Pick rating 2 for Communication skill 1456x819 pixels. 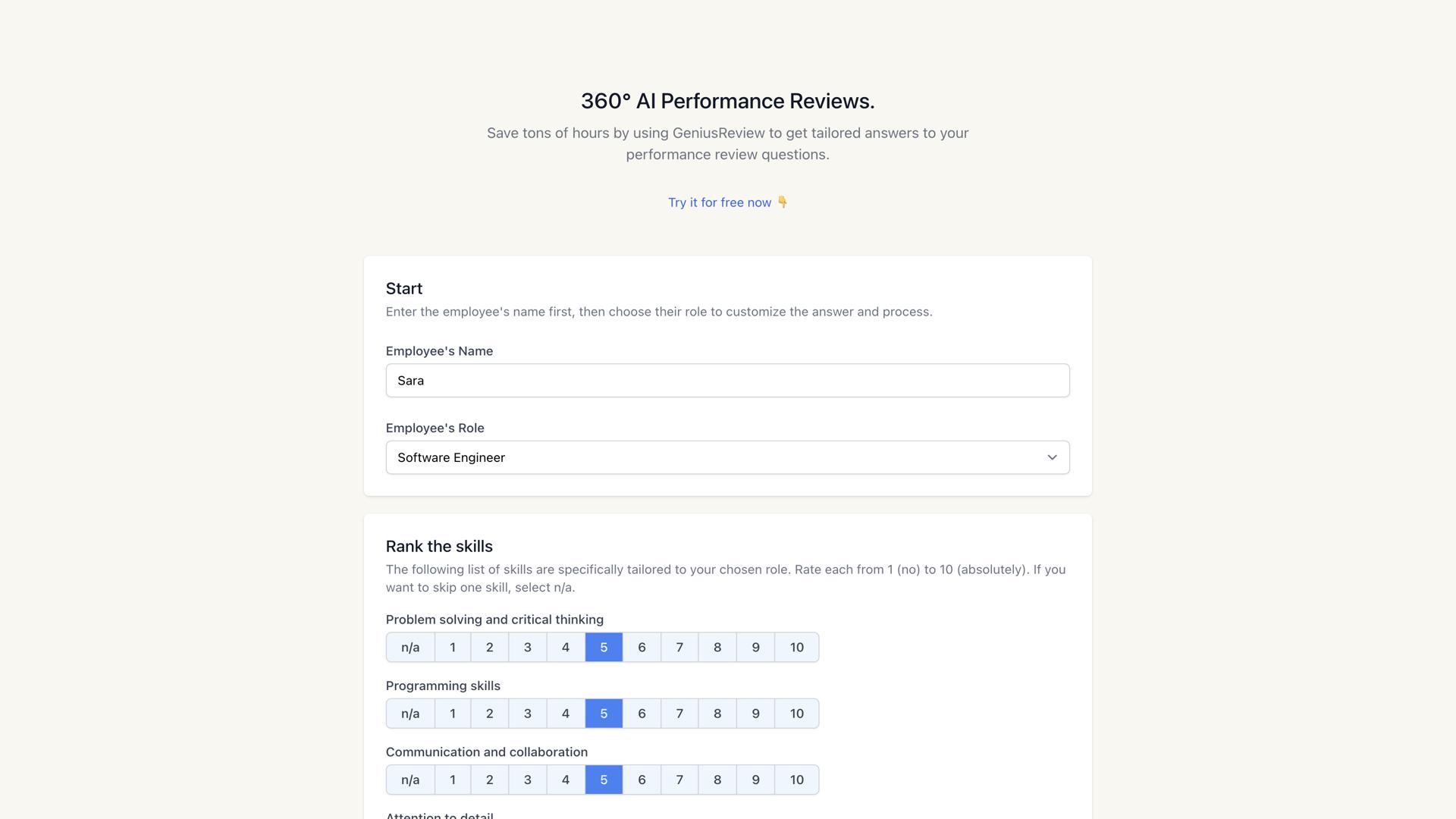point(490,779)
